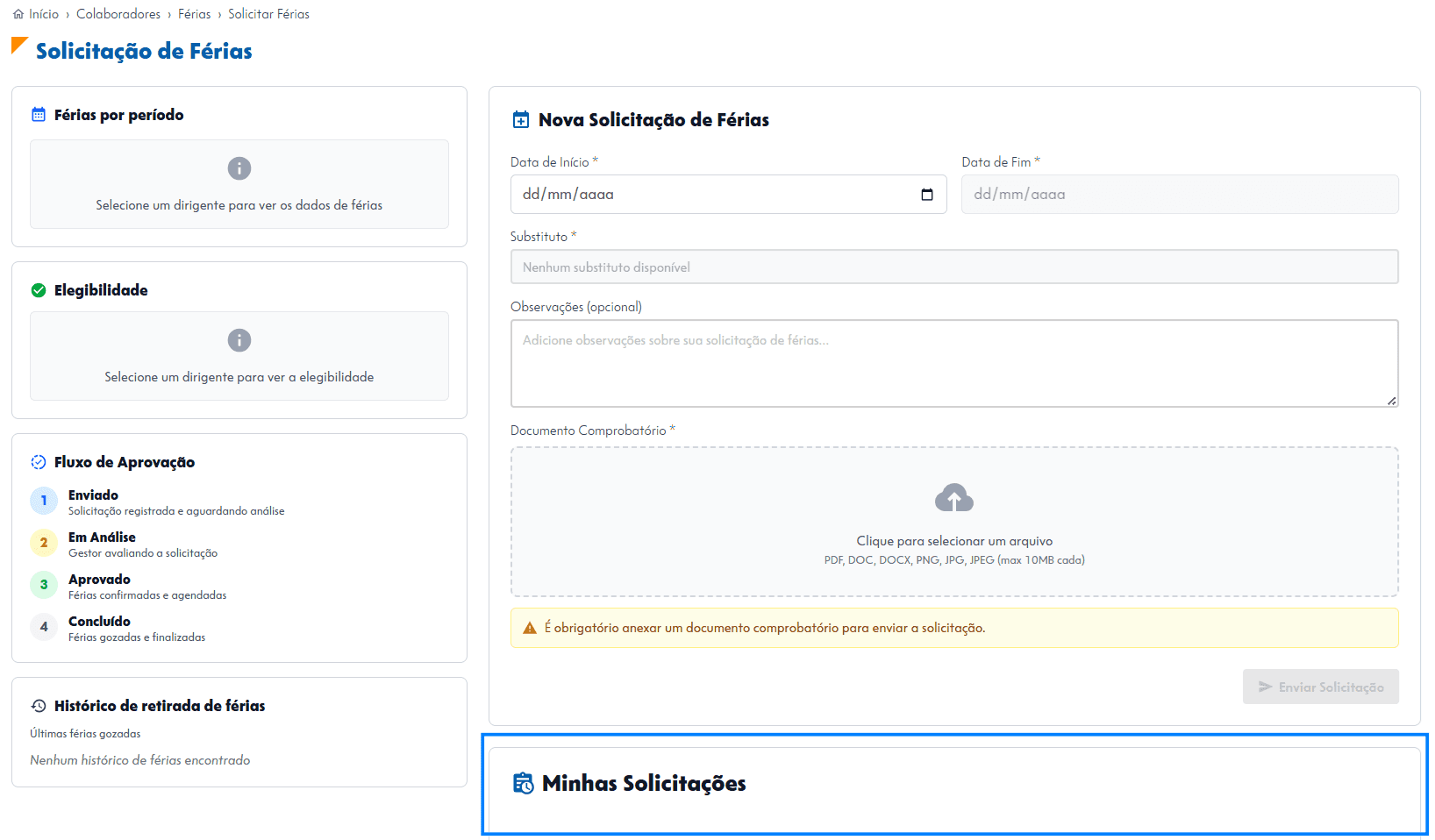Click the Nova Solicitação calendar-plus icon

click(521, 120)
